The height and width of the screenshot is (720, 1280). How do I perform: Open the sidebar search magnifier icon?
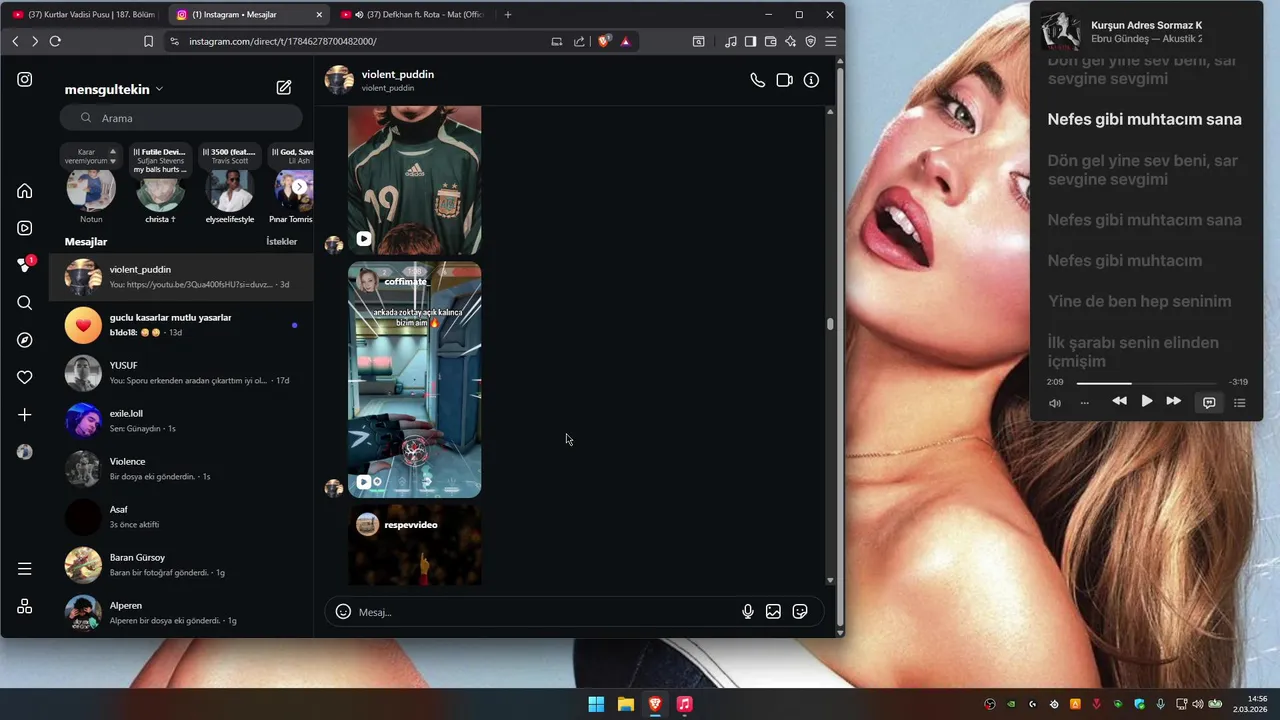pyautogui.click(x=25, y=303)
